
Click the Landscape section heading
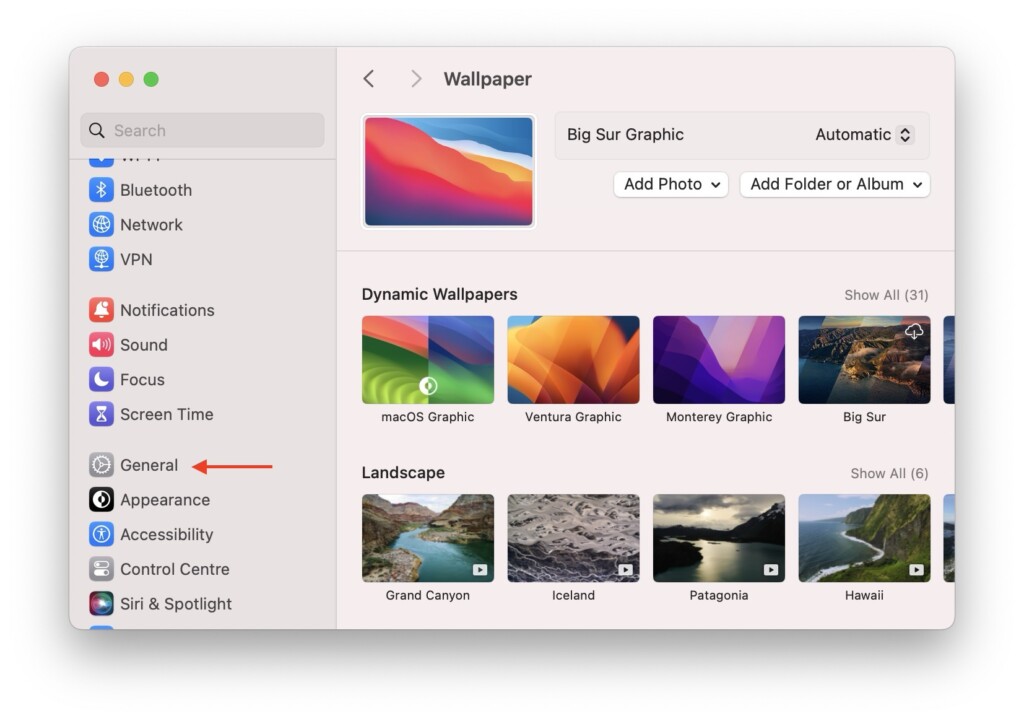click(403, 472)
